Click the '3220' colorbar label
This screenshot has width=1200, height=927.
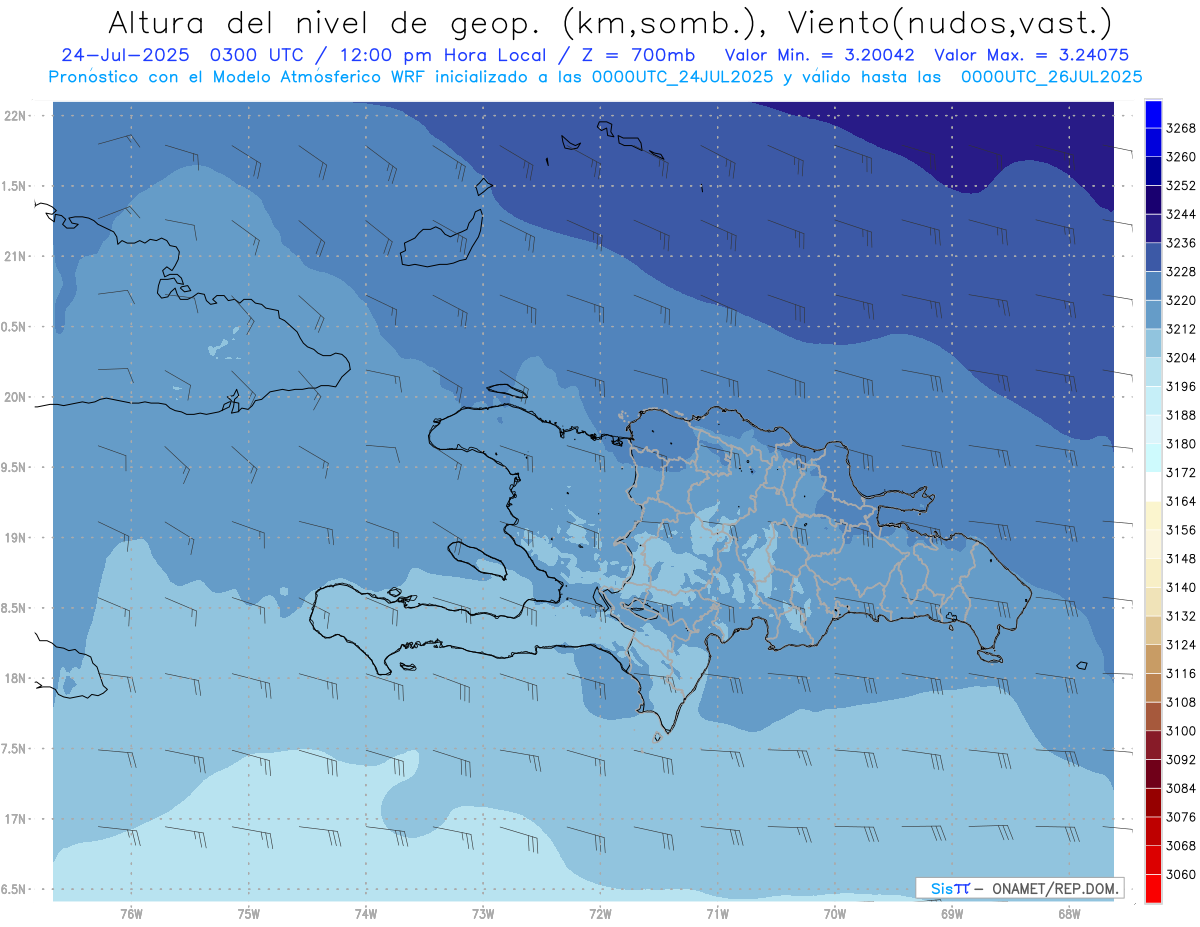click(x=1180, y=300)
